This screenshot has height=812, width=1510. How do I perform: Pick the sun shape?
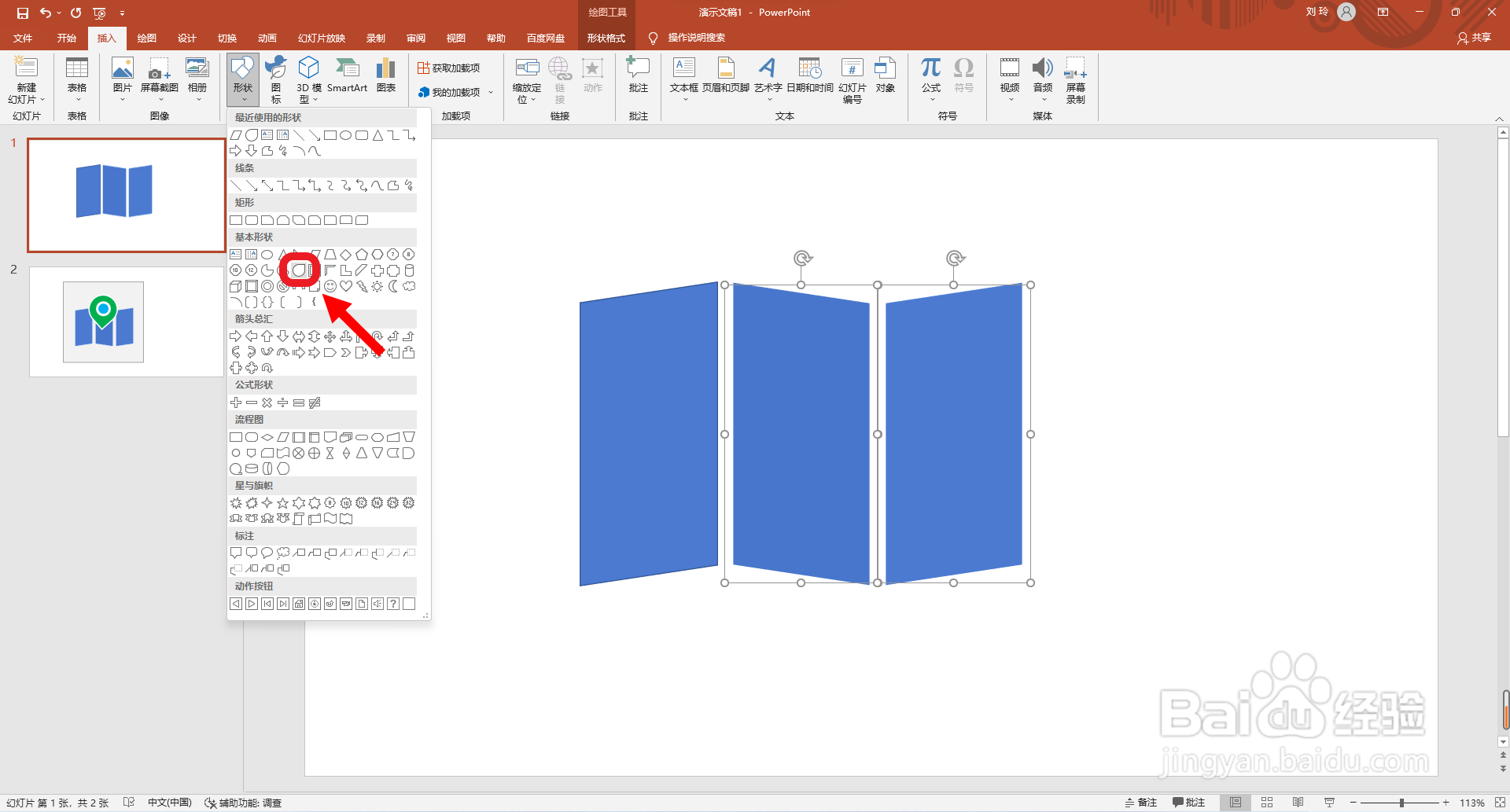coord(377,286)
